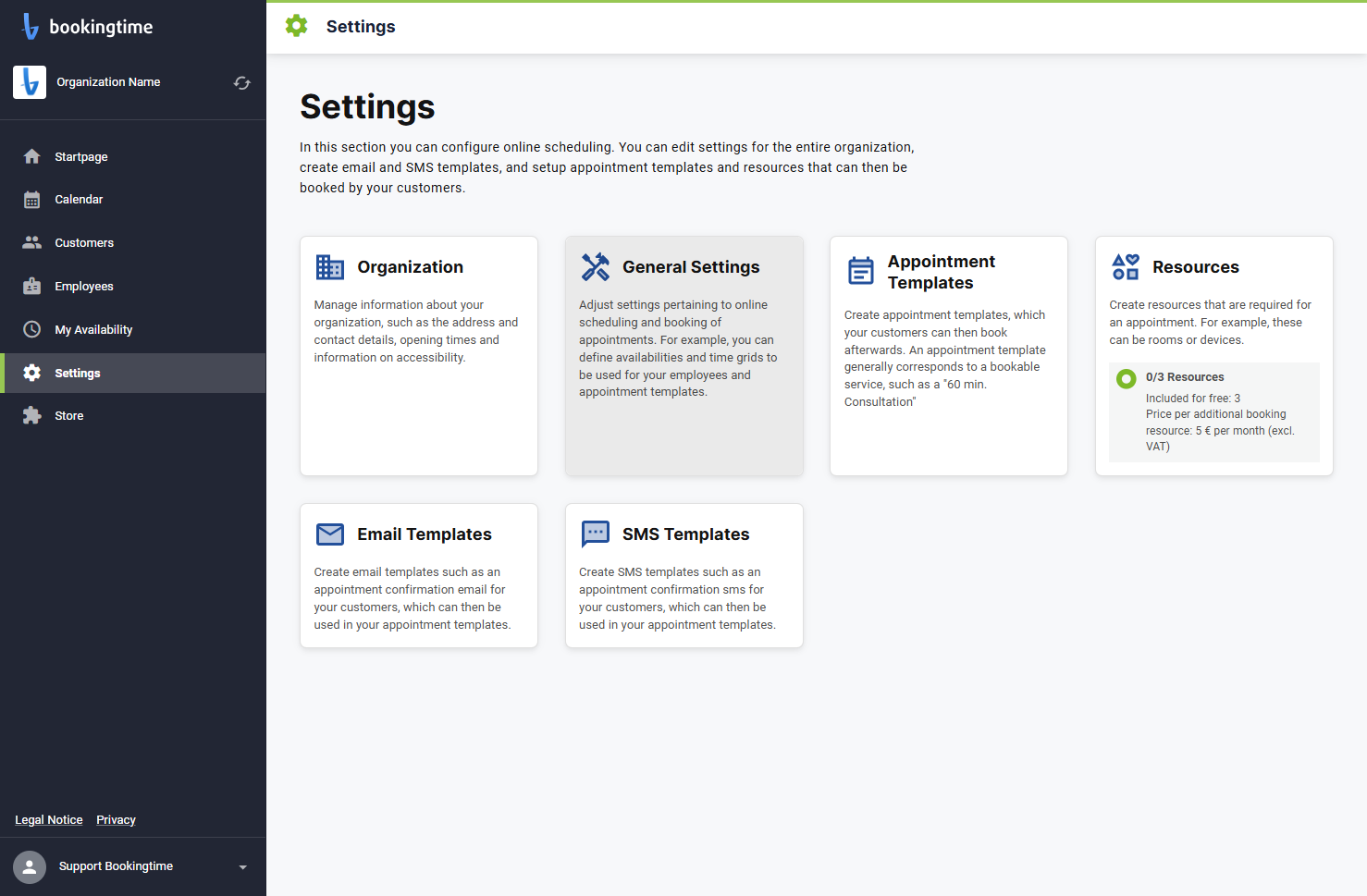Open the Customers section
Screen dimensions: 1367x896
pos(133,242)
